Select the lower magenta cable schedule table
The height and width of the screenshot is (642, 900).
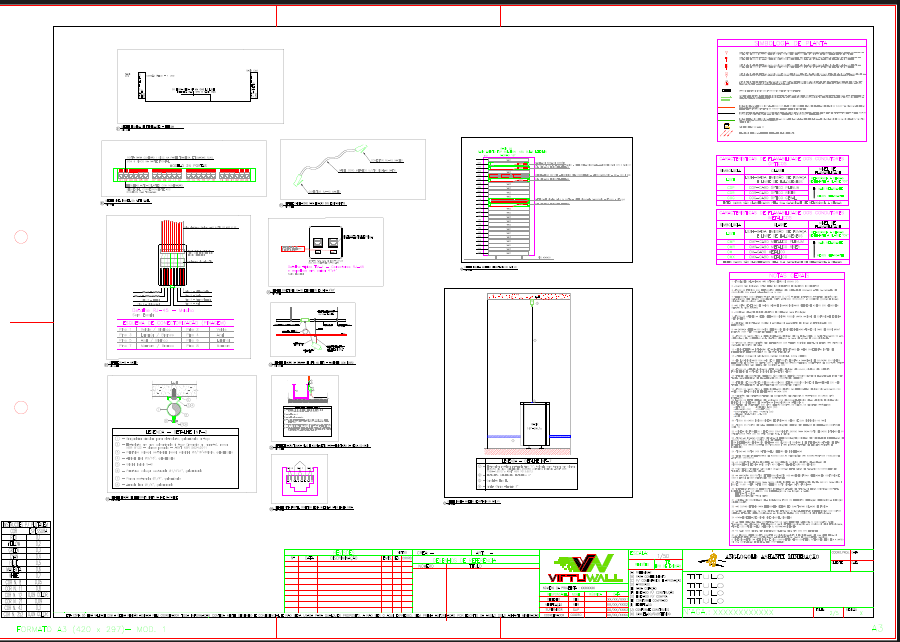tap(783, 236)
